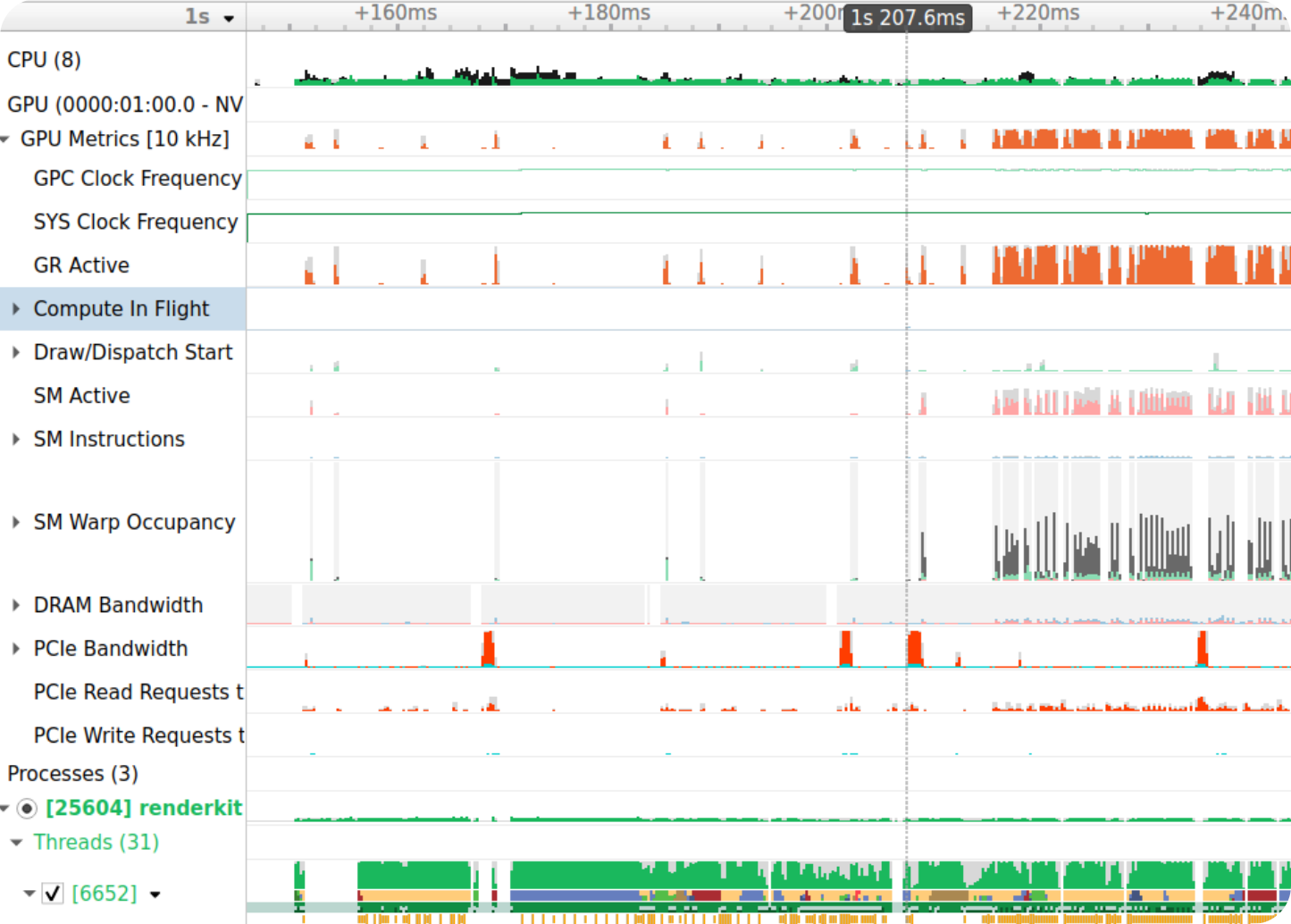Click the GPC Clock Frequency row label
Screen dimensions: 1291x924
pos(138,179)
